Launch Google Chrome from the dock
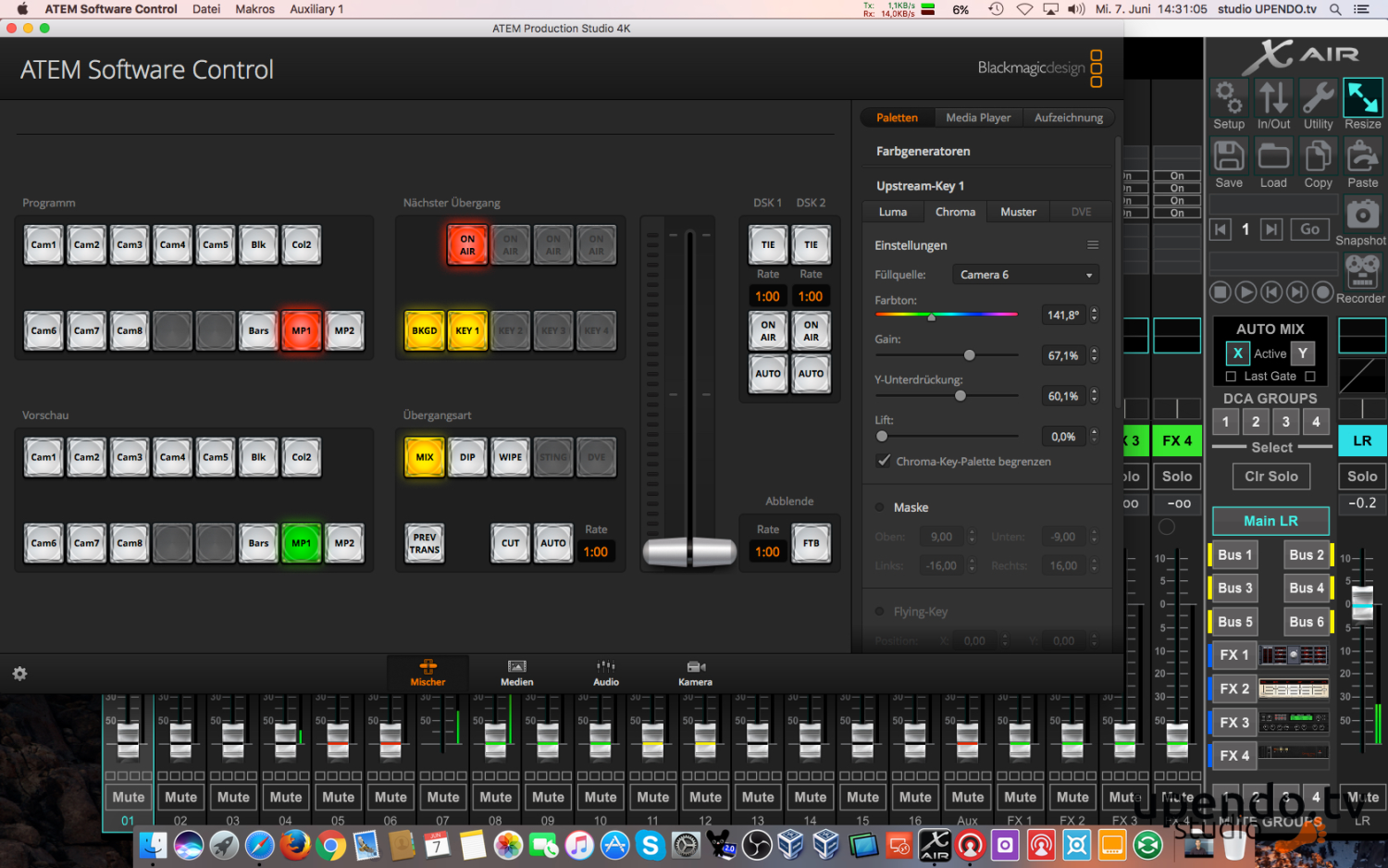Screen dimensions: 1388x868 330,845
